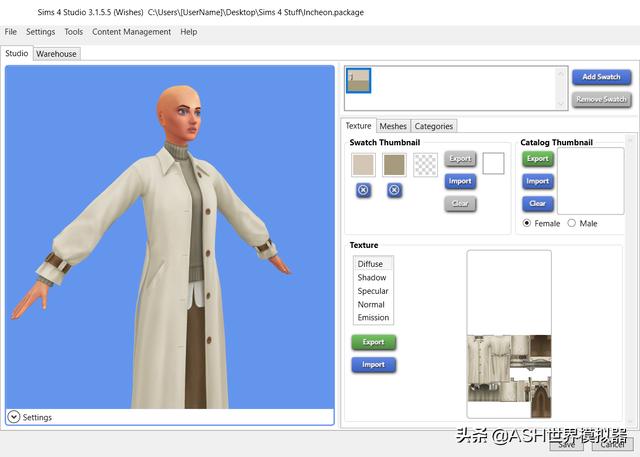Export the catalog thumbnail with green button
The height and width of the screenshot is (457, 640).
coord(538,159)
